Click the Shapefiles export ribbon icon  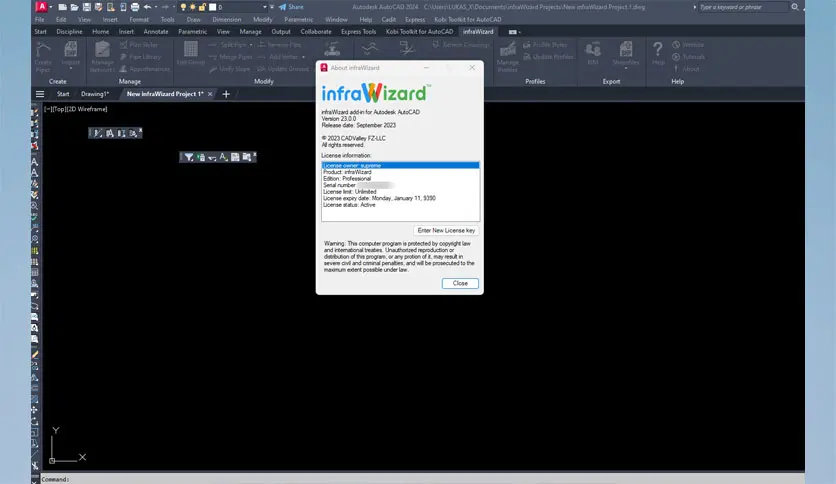click(626, 55)
